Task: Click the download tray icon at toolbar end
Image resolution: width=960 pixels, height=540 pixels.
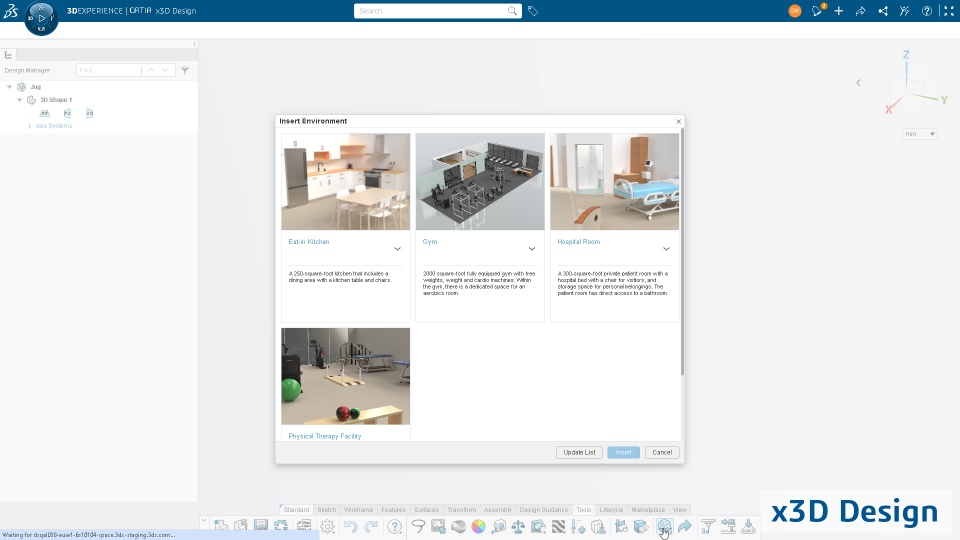Action: coord(748,527)
